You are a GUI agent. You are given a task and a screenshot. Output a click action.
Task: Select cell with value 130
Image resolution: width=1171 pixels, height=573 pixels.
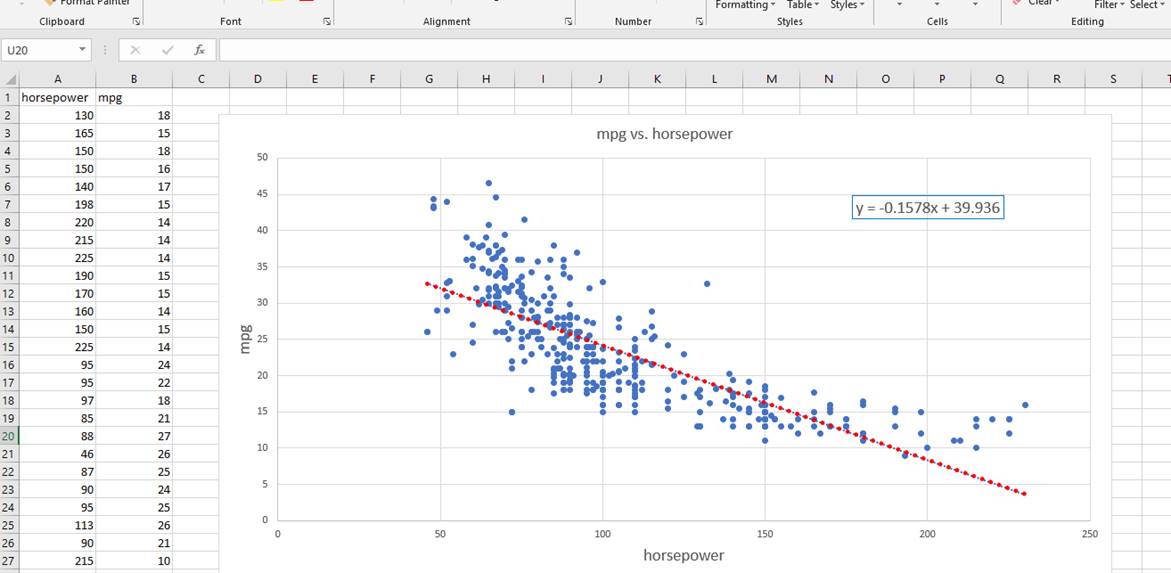tap(58, 115)
